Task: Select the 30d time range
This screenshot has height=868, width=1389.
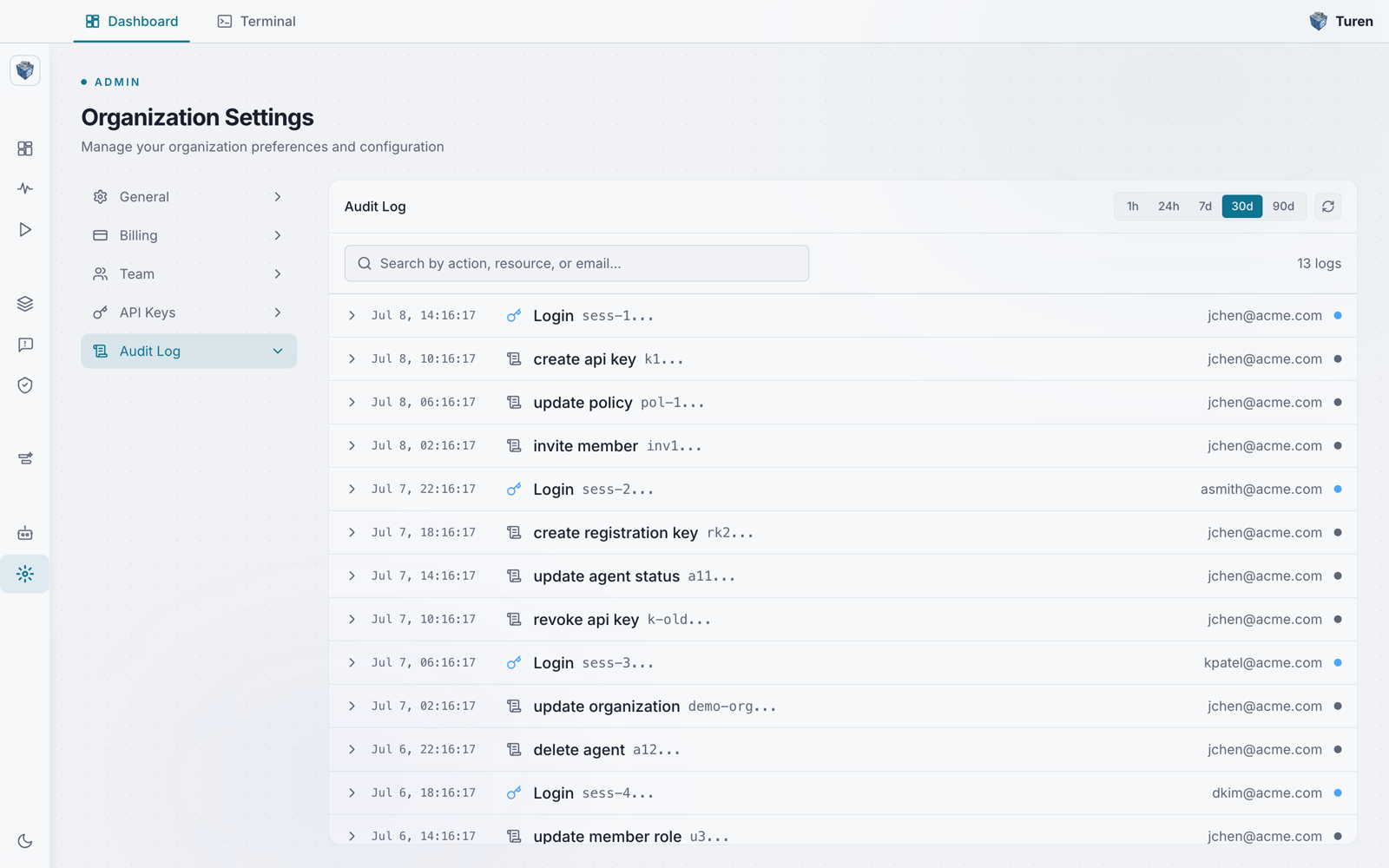Action: click(x=1242, y=207)
